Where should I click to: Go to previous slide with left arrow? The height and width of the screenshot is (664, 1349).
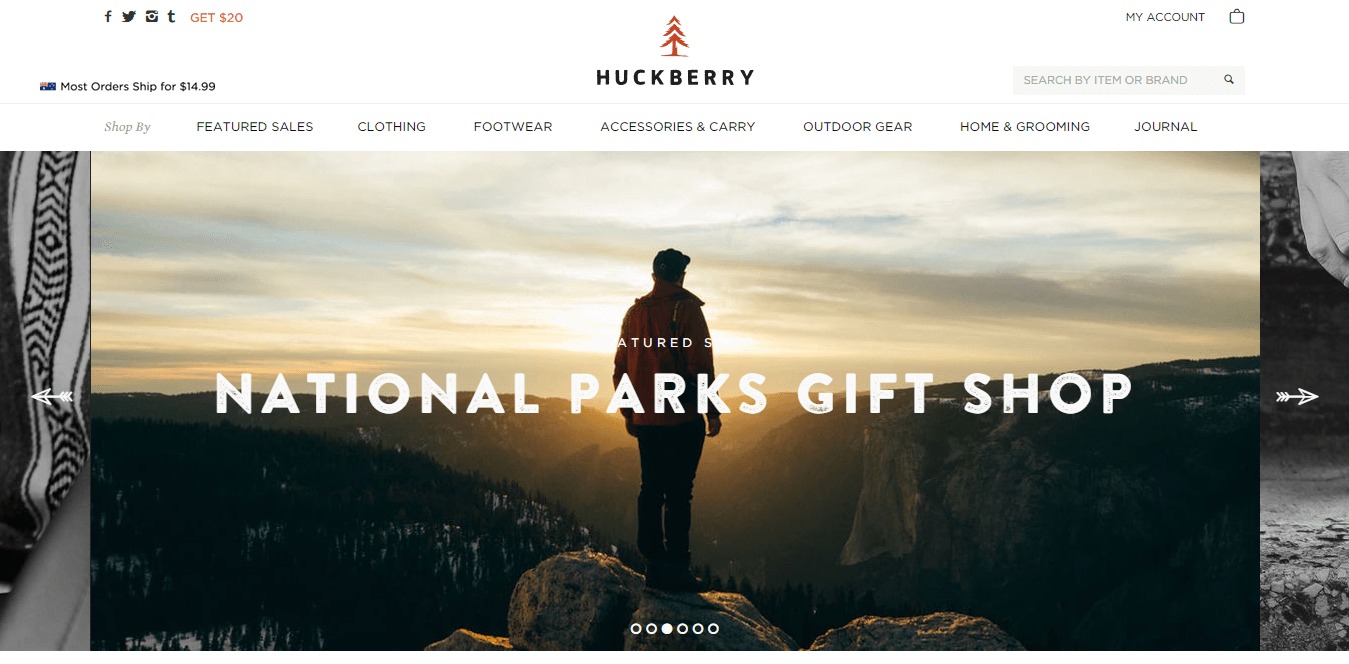coord(52,397)
